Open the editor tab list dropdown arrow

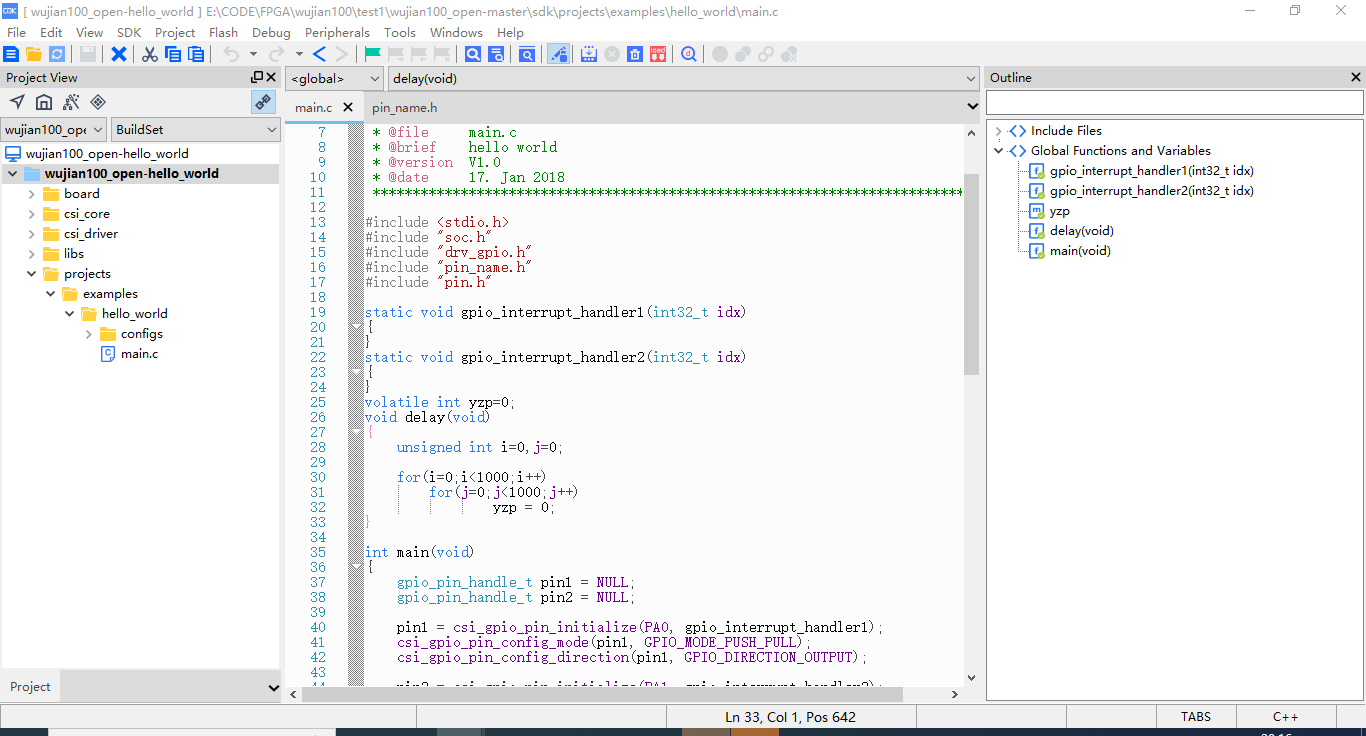click(973, 106)
